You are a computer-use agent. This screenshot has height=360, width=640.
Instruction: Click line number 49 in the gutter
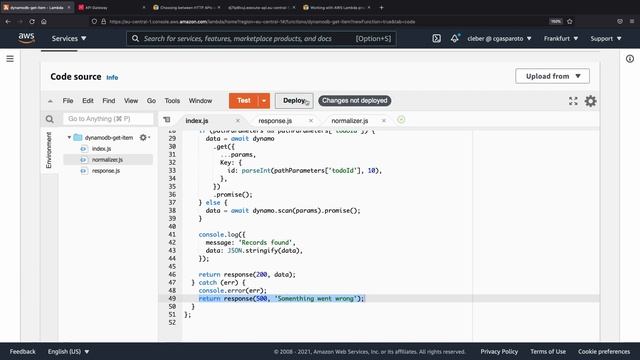[172, 298]
